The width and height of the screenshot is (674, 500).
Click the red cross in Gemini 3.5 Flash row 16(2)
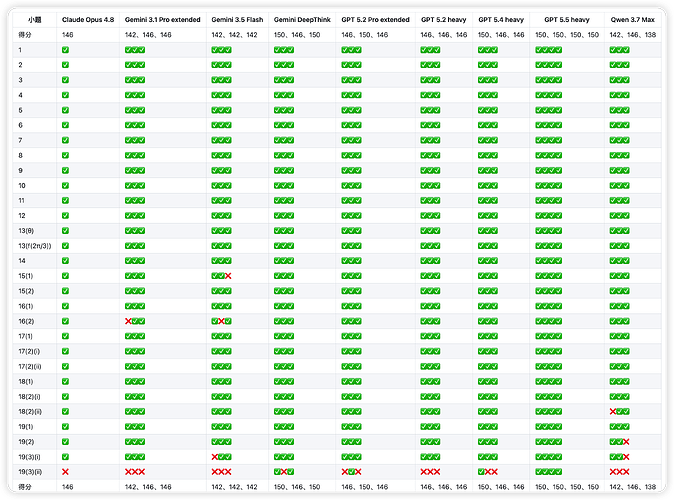221,321
